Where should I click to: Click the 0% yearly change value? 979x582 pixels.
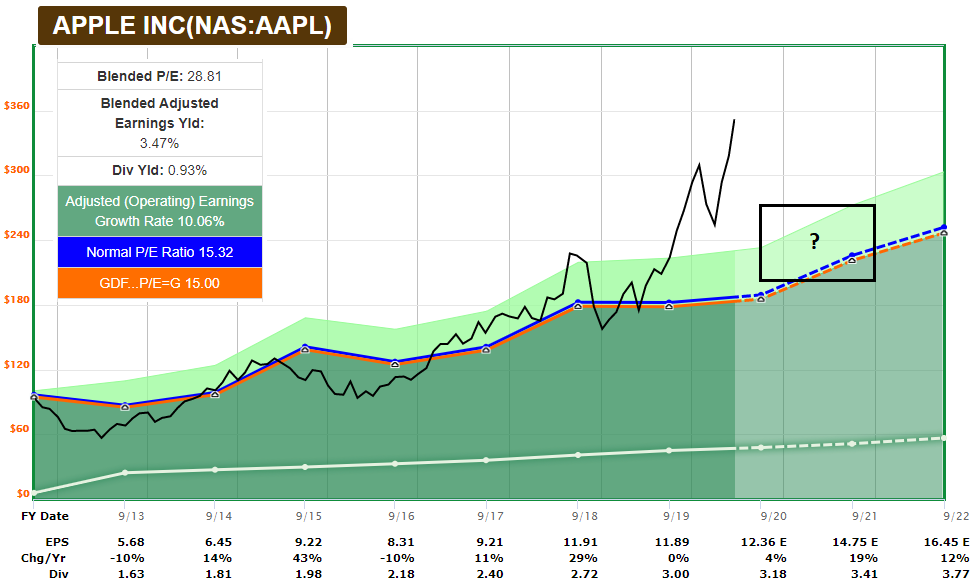pyautogui.click(x=679, y=558)
